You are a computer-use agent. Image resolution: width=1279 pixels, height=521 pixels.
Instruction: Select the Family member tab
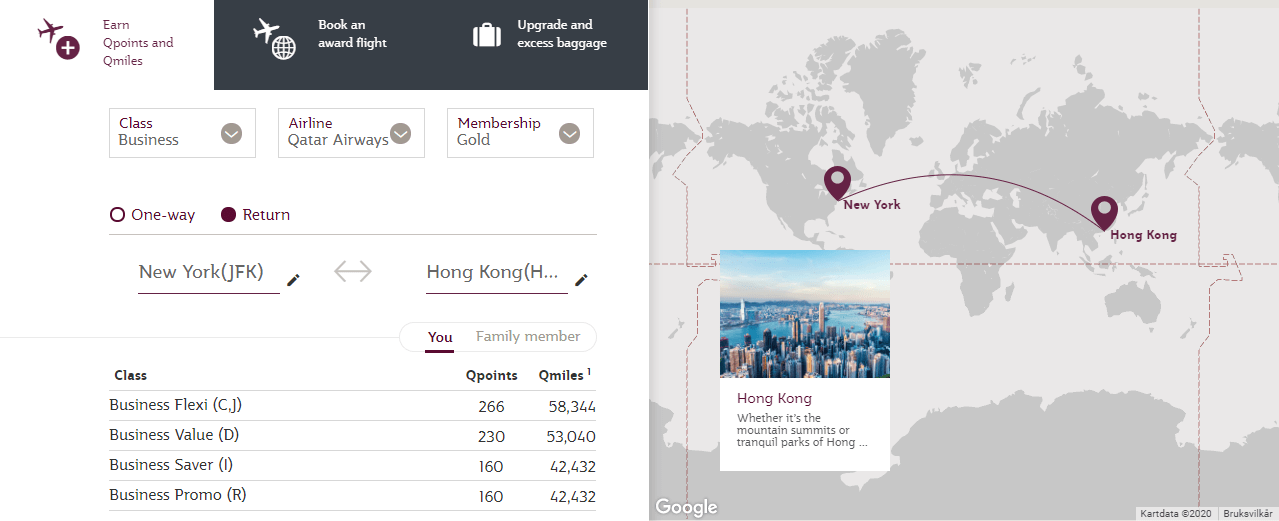(528, 336)
